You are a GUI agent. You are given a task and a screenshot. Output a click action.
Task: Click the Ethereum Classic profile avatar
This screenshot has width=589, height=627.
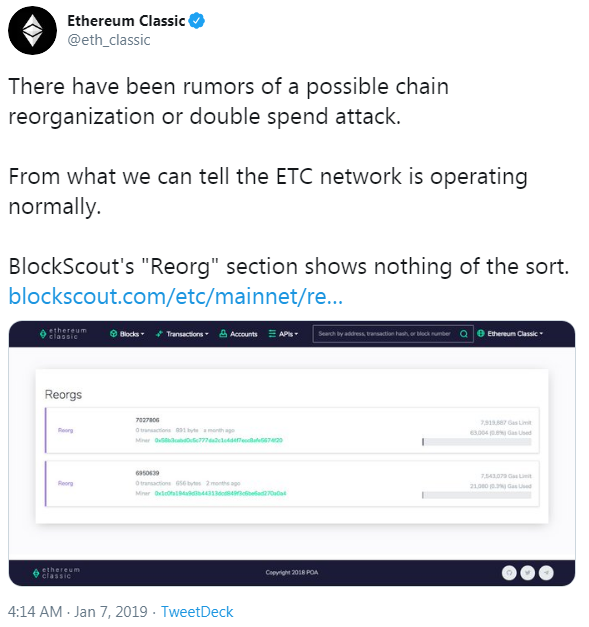pos(32,30)
